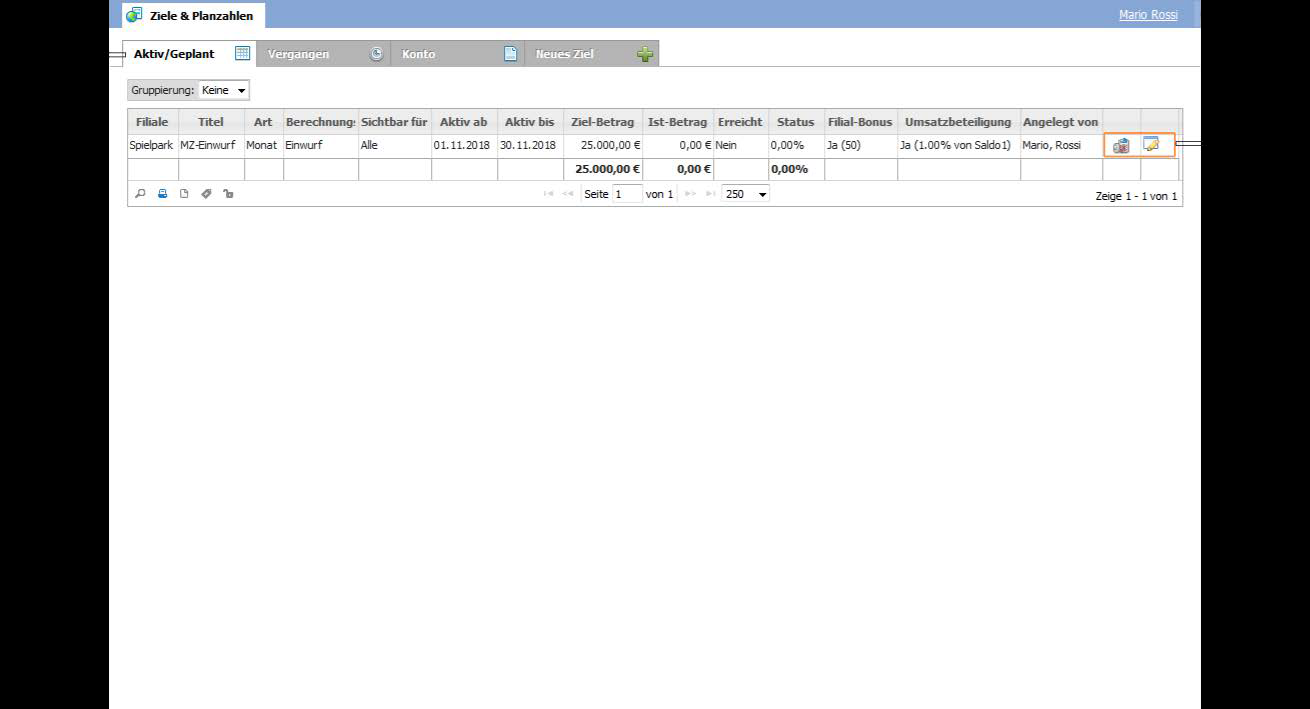Click the green plus icon on Neues Ziel
1310x709 pixels.
[x=645, y=54]
